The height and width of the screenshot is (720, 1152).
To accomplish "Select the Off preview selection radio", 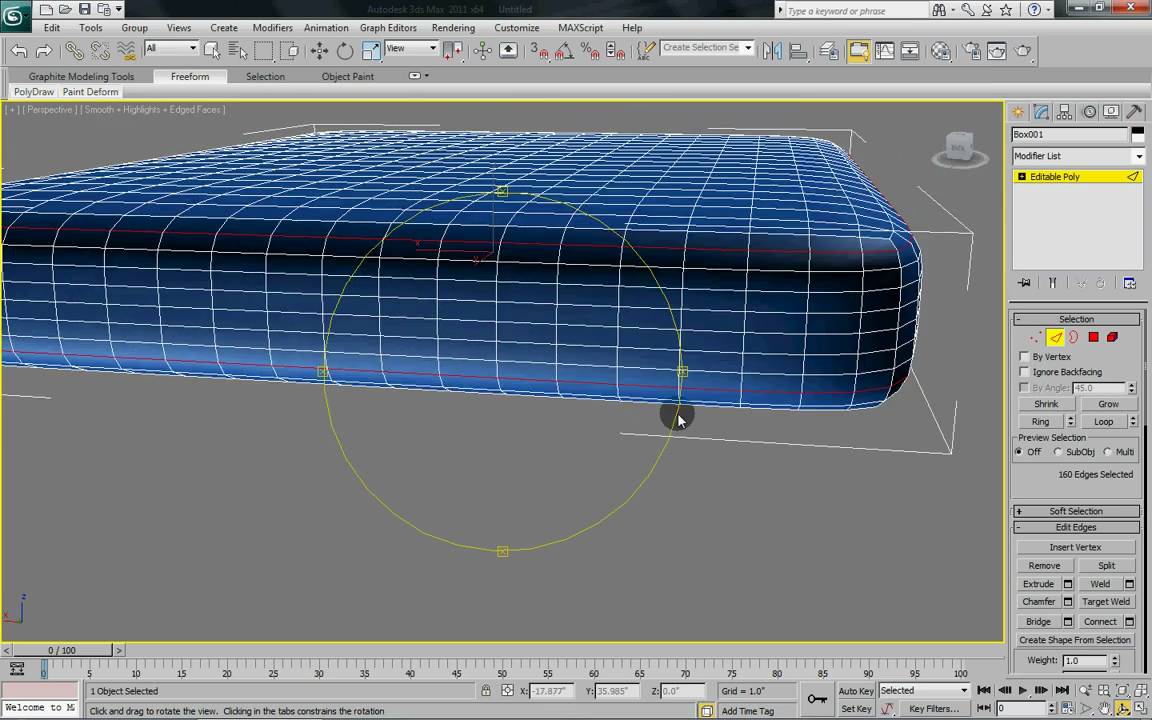I will point(1019,452).
